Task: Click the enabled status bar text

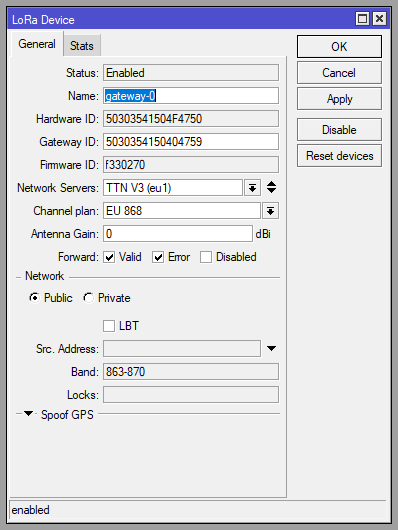Action: click(30, 510)
